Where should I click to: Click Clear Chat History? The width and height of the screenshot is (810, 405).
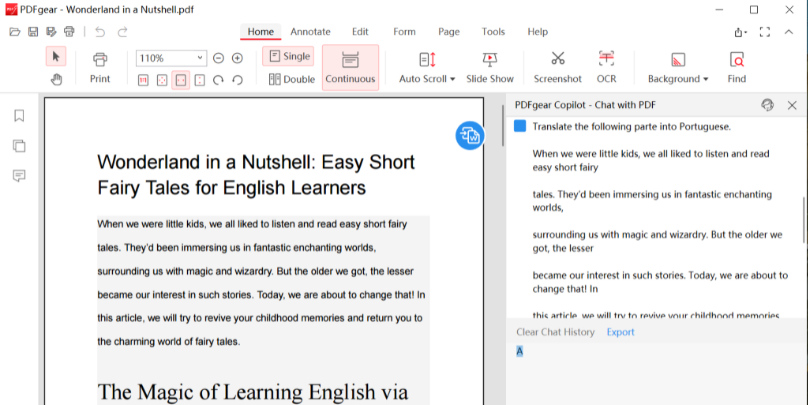555,332
